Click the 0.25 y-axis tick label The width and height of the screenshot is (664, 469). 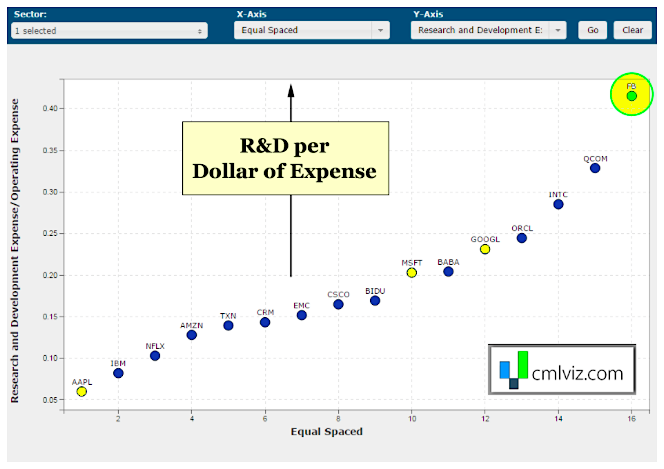(x=50, y=233)
